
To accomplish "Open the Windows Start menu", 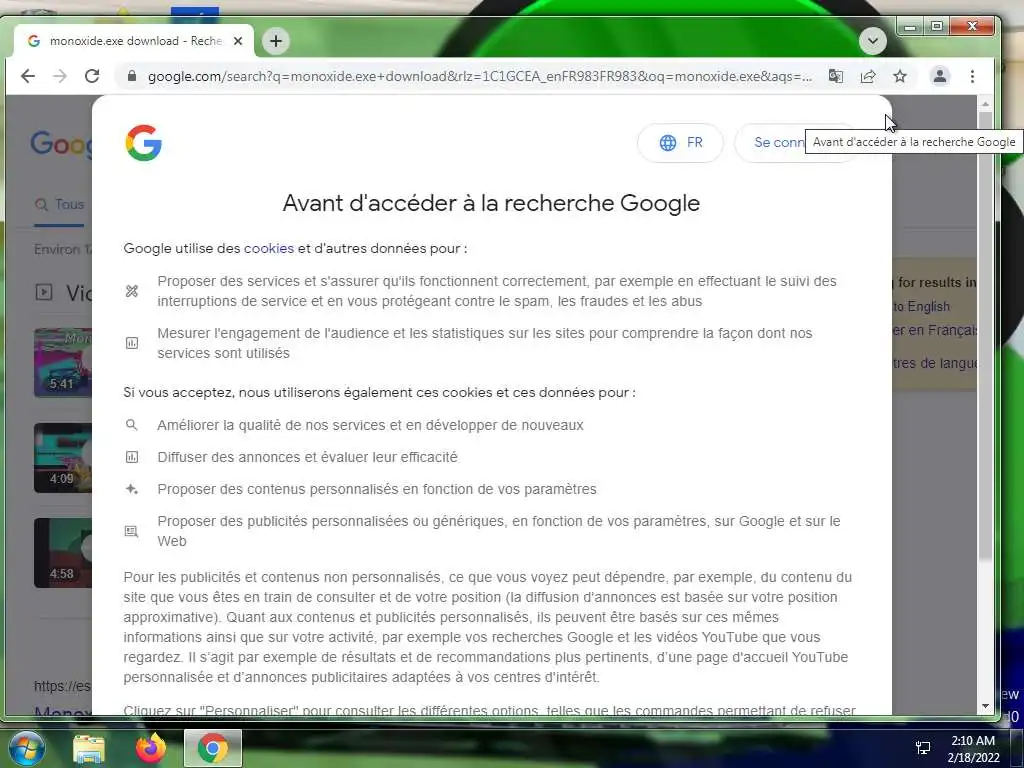I will [x=27, y=748].
